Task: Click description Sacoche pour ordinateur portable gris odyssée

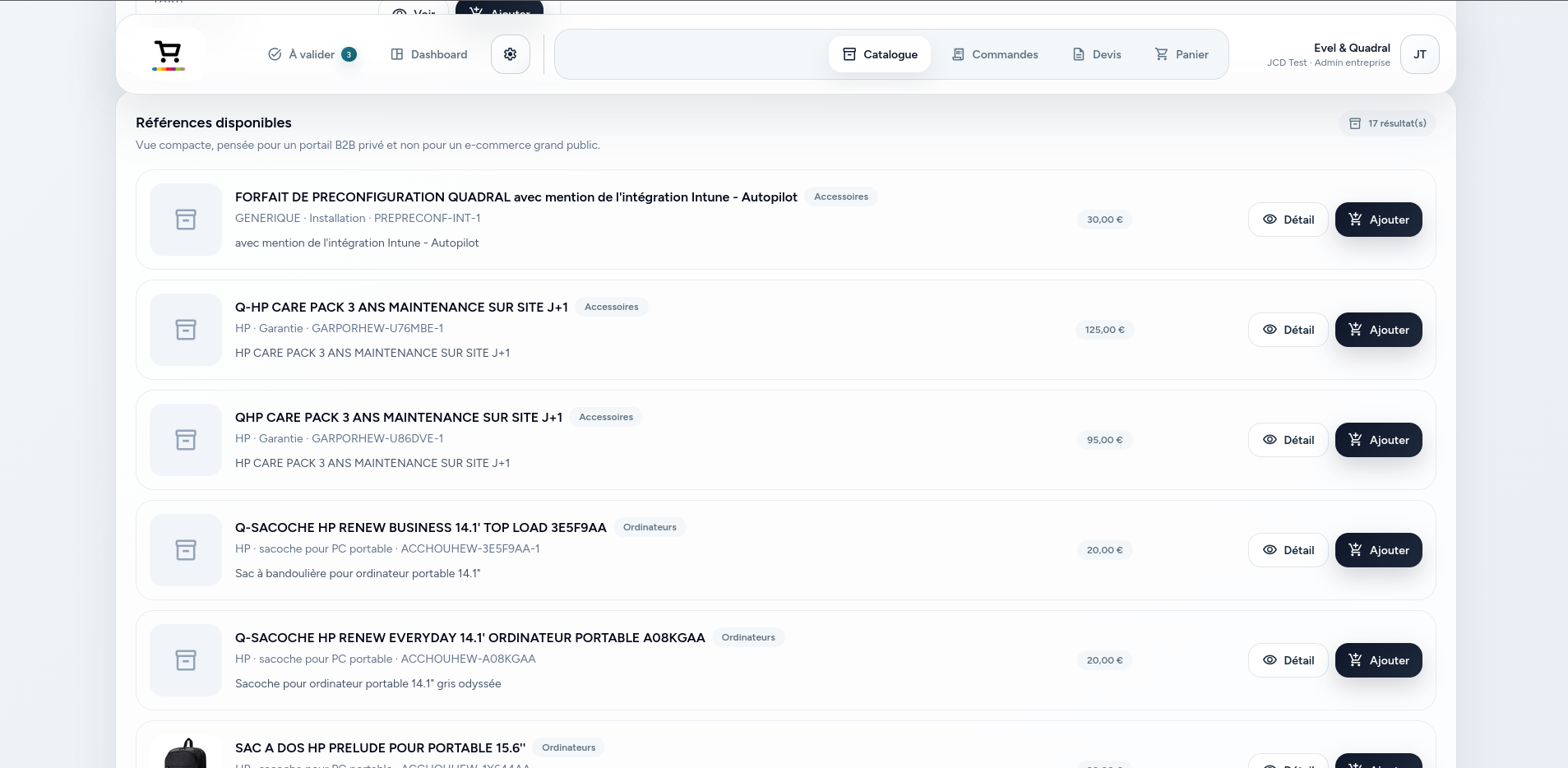Action: point(368,683)
